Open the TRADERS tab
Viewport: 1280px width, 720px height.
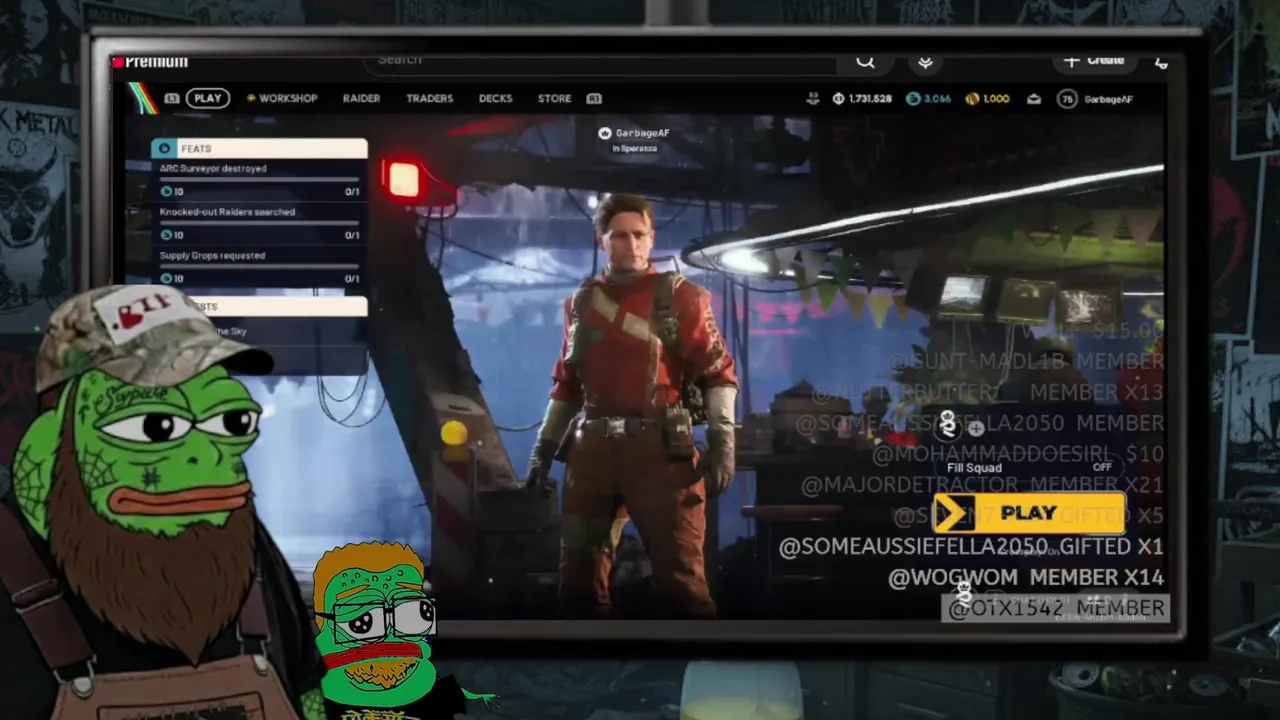(429, 98)
